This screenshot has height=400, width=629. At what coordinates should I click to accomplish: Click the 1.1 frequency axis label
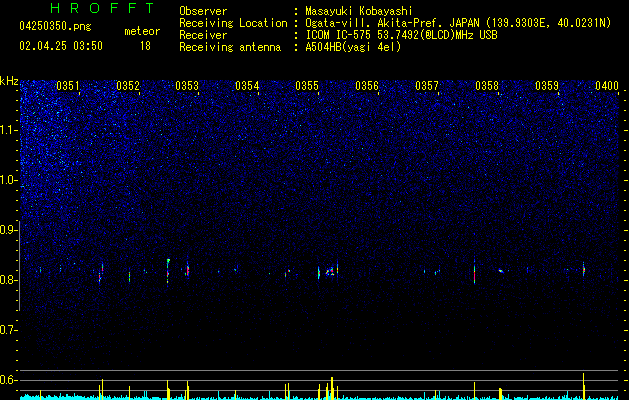click(9, 130)
